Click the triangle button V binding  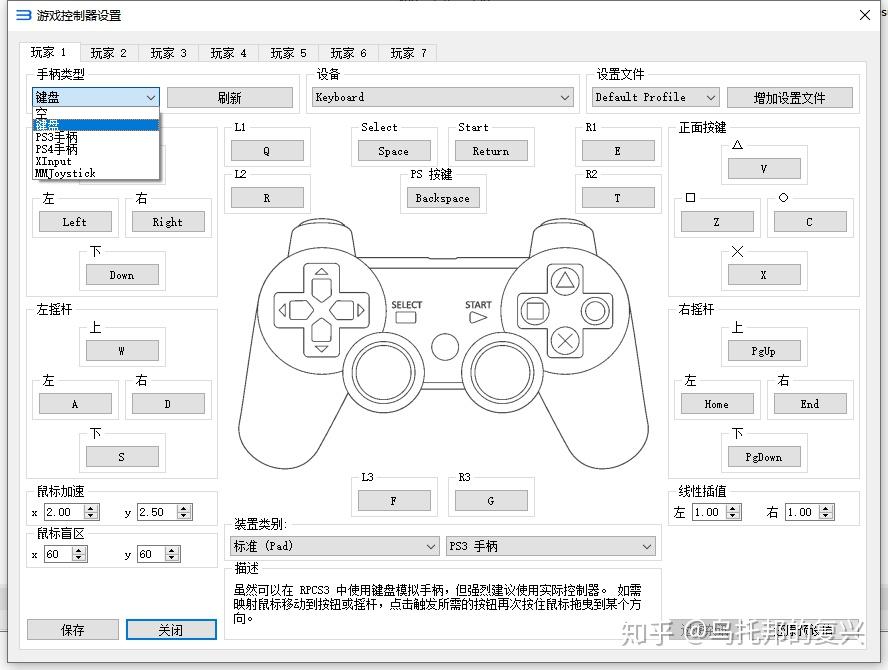[764, 168]
